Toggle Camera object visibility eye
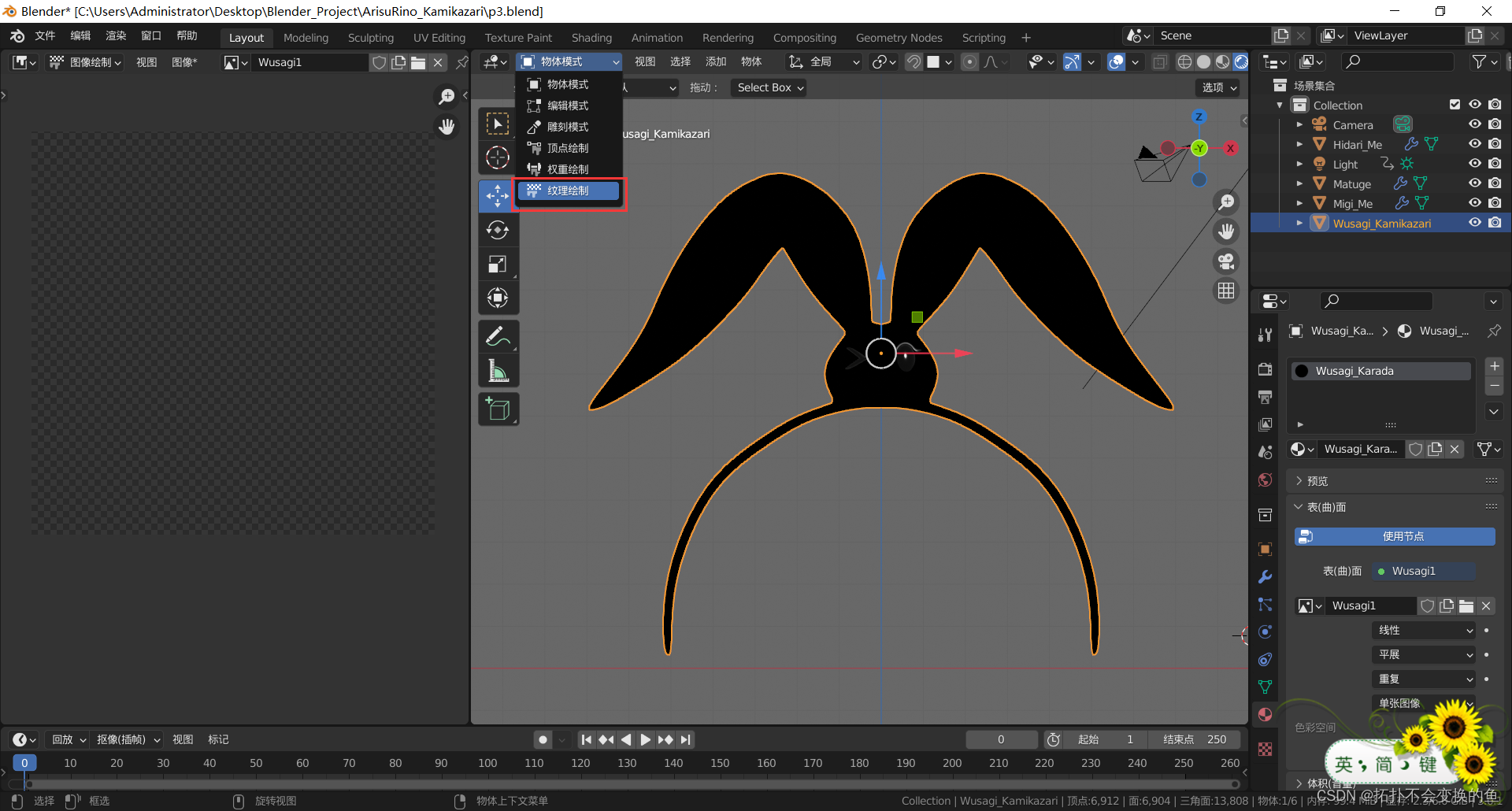 [x=1475, y=124]
